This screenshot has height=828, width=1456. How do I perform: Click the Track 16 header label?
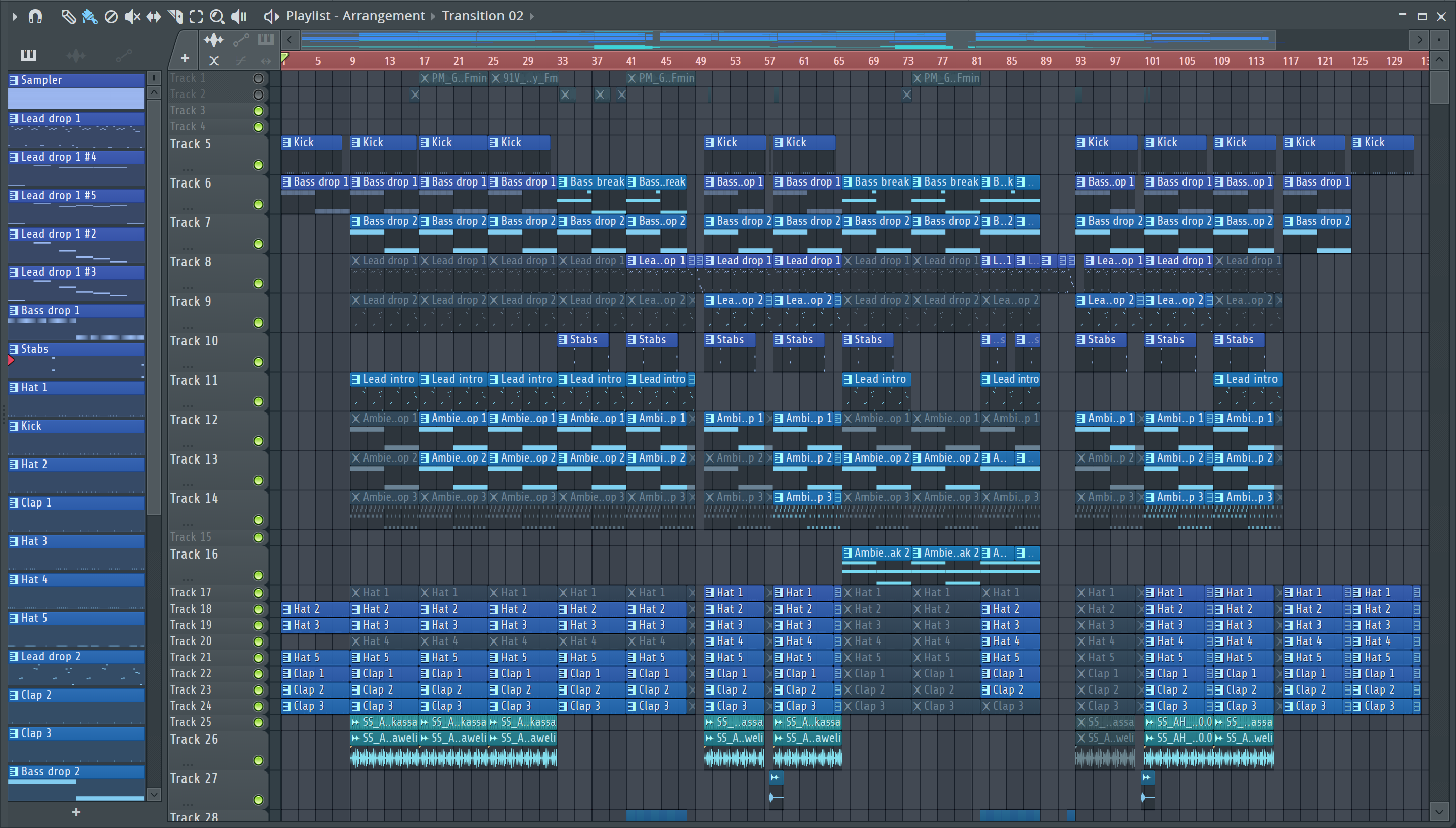(x=194, y=554)
